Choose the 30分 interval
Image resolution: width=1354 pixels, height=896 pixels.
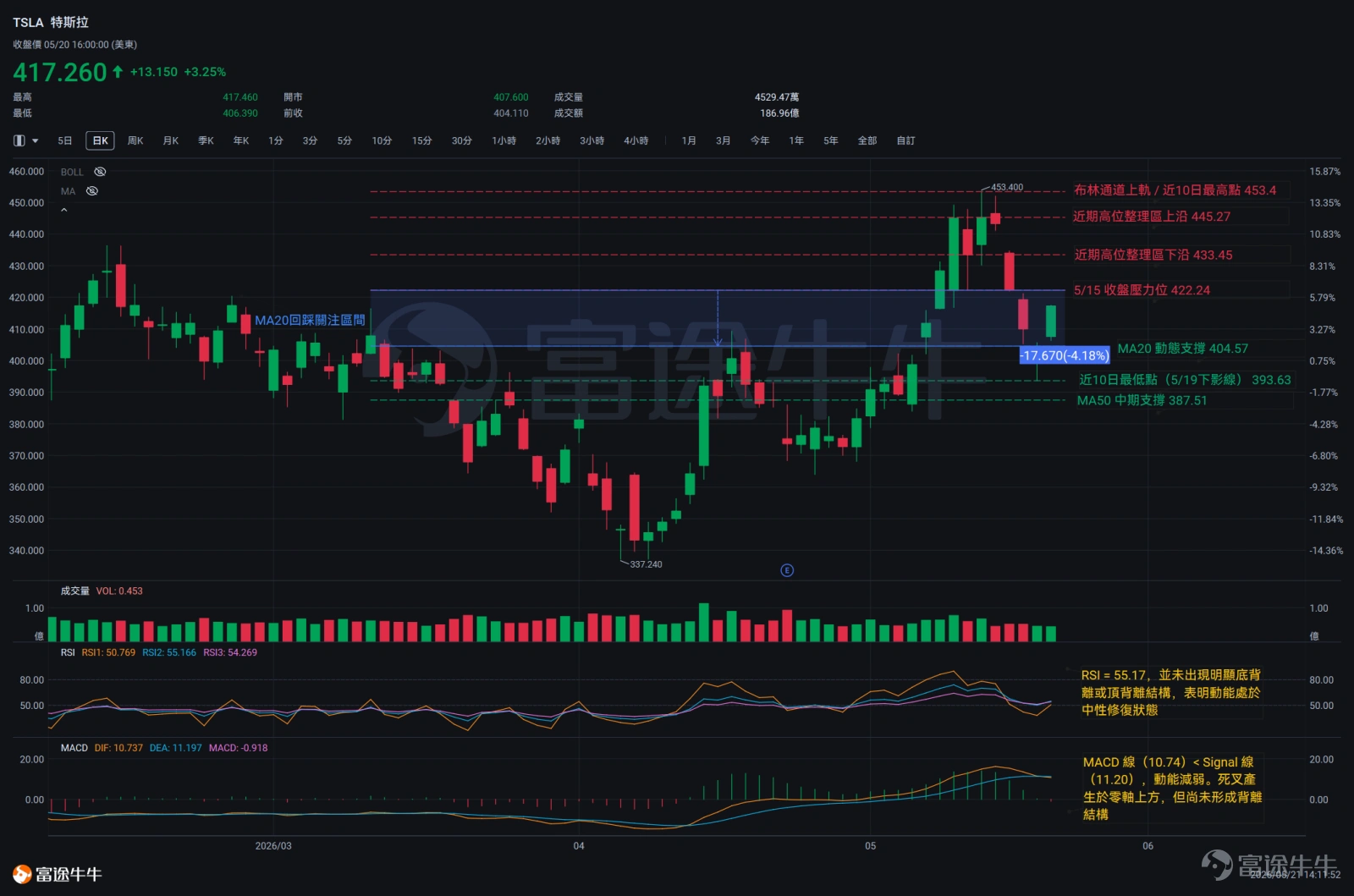(462, 140)
